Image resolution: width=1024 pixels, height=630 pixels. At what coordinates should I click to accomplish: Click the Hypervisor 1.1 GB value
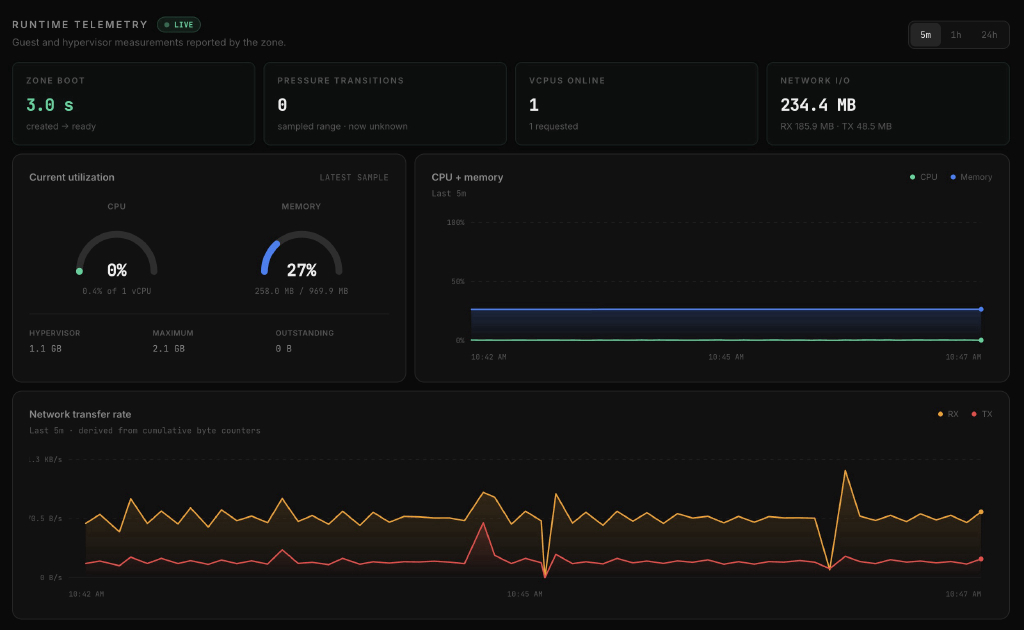click(45, 349)
